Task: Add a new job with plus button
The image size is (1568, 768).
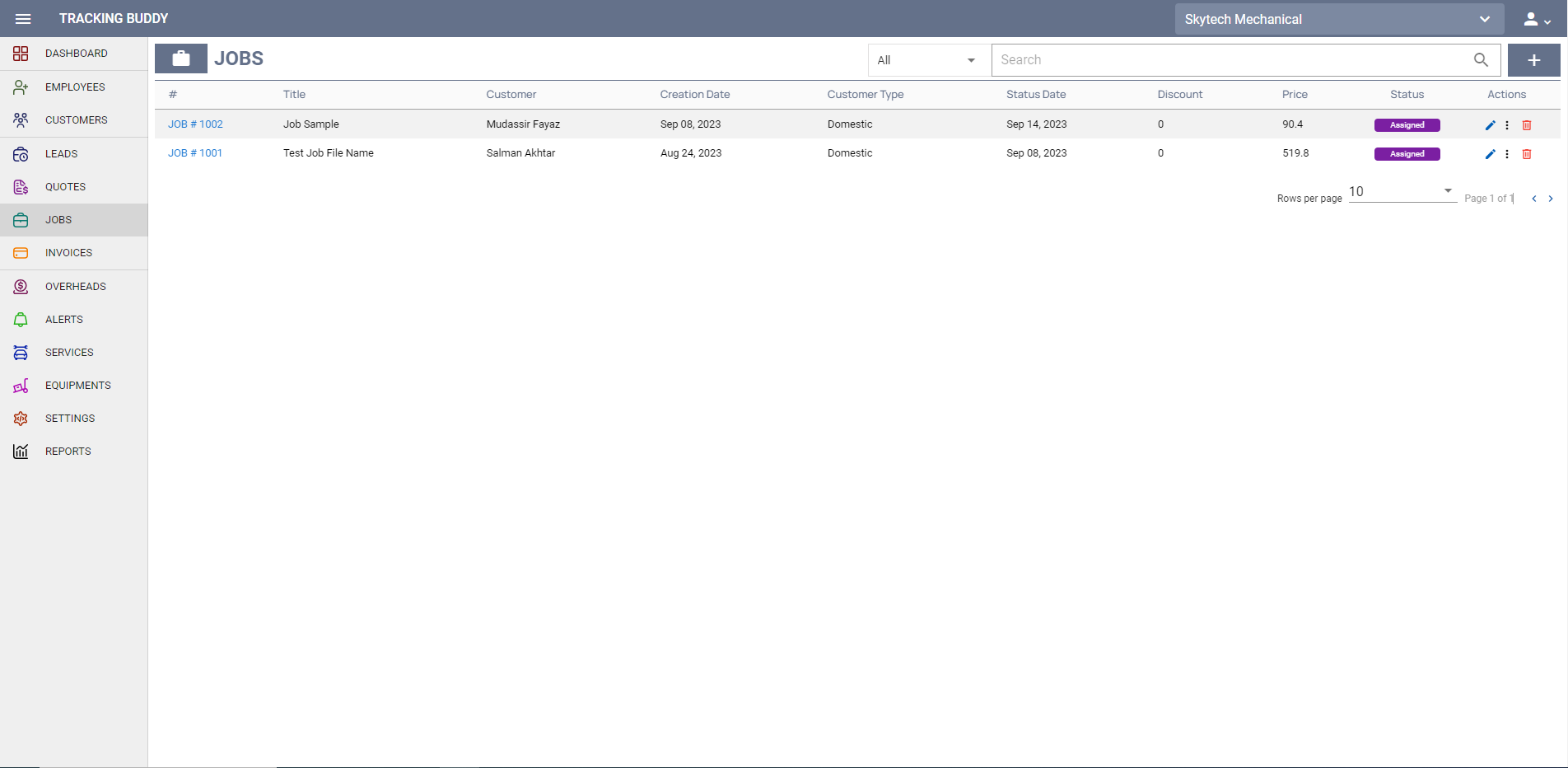Action: (1533, 59)
